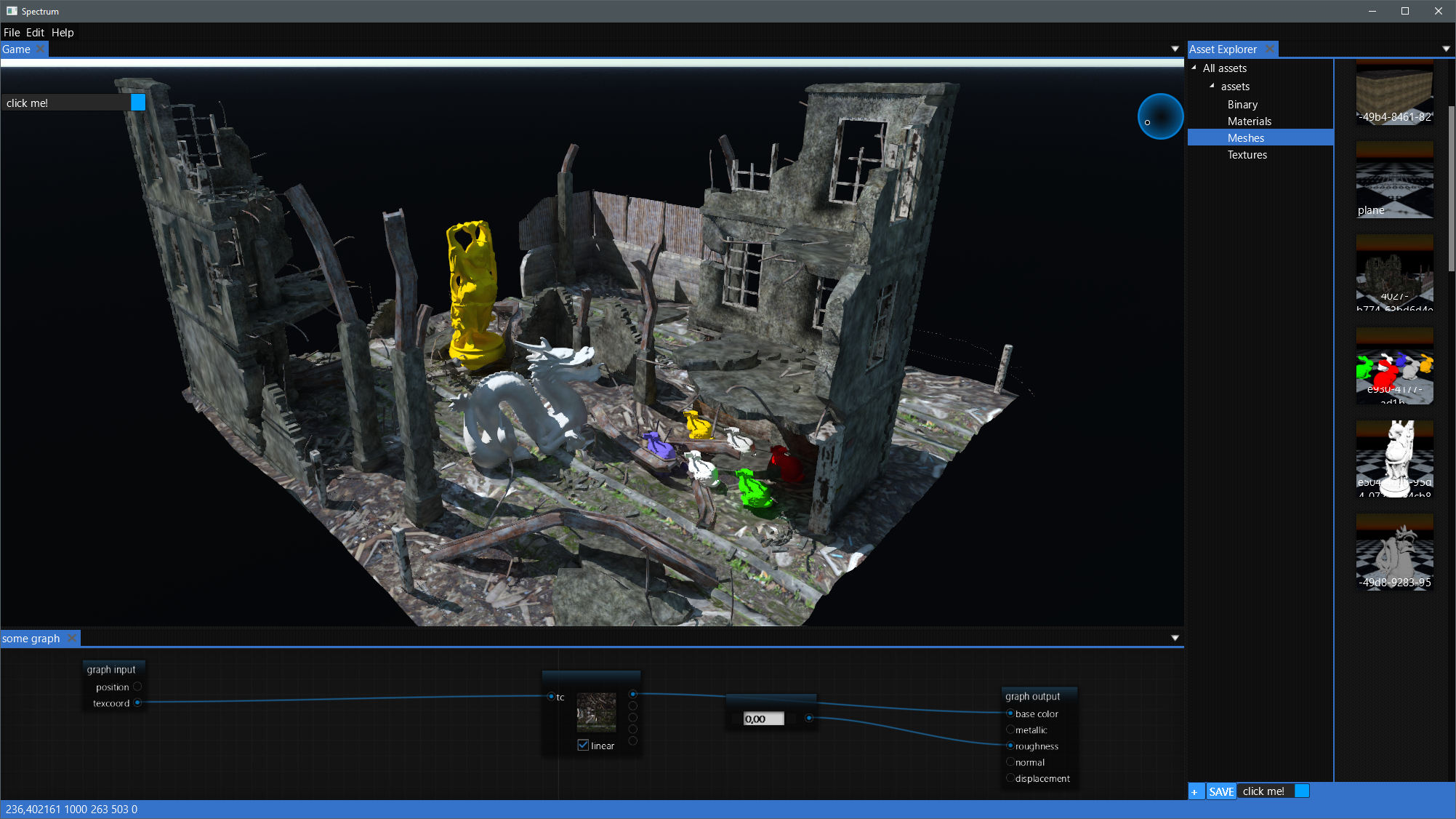1456x819 pixels.
Task: Click the blue circular gizmo in viewport
Action: pyautogui.click(x=1160, y=116)
